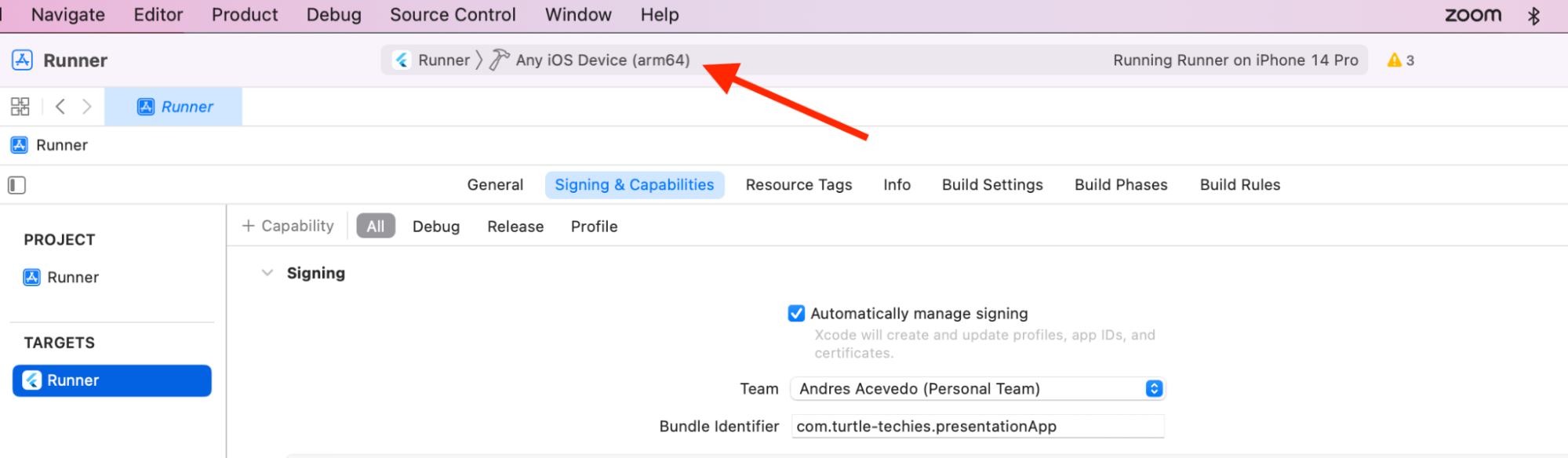1568x458 pixels.
Task: Click the zoom menu bar item
Action: pos(1473,15)
